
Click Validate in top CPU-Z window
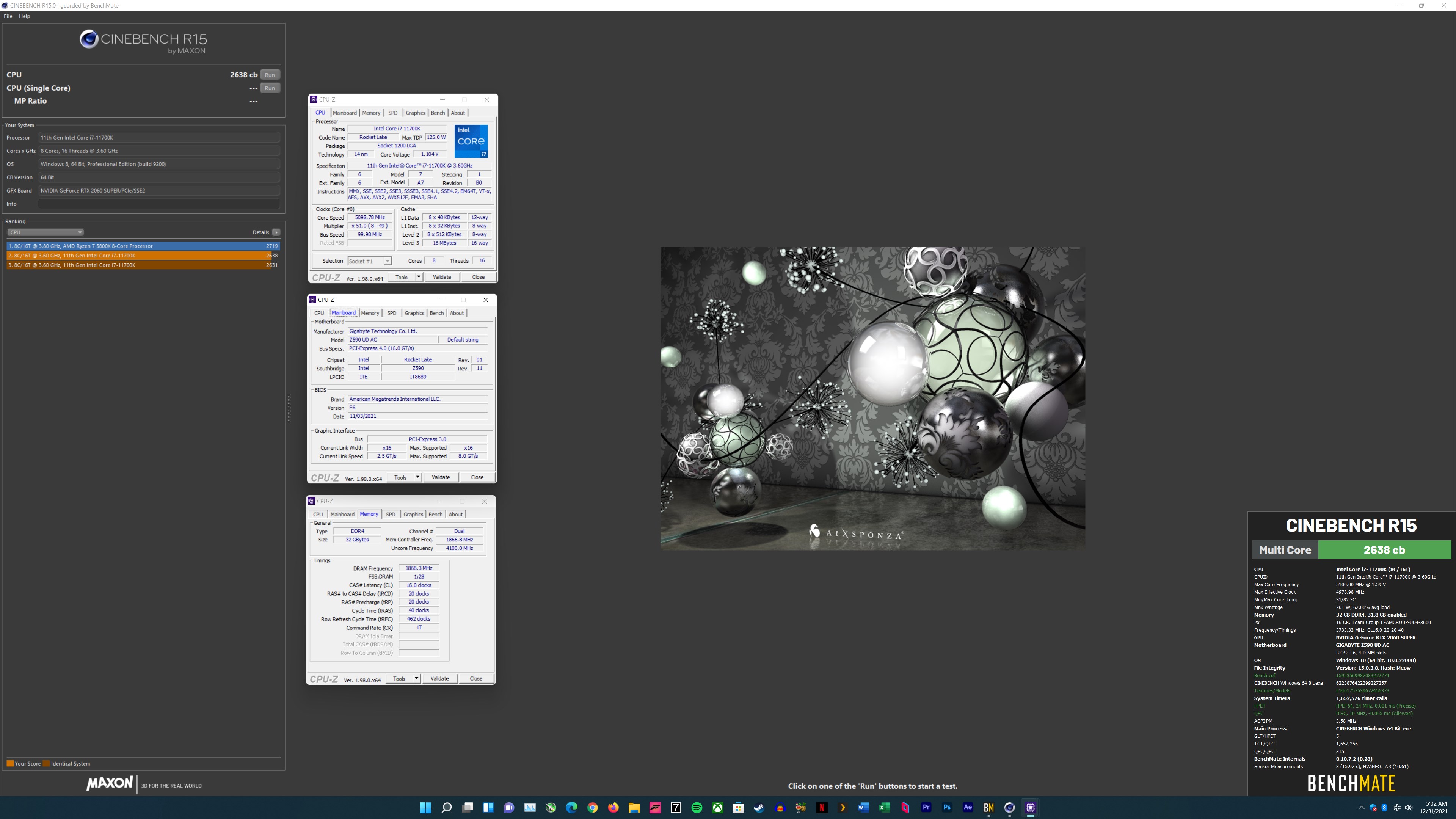(441, 277)
